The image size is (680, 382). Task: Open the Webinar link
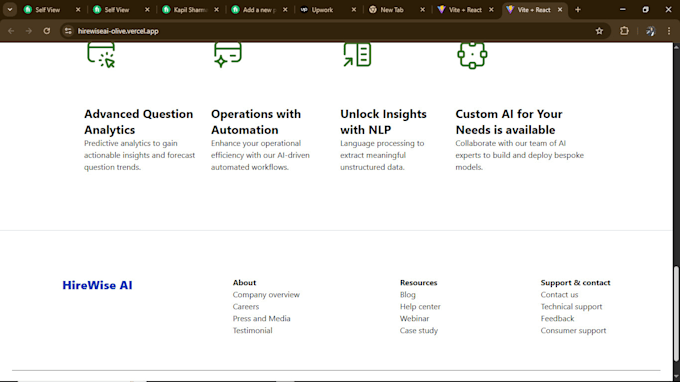(414, 318)
